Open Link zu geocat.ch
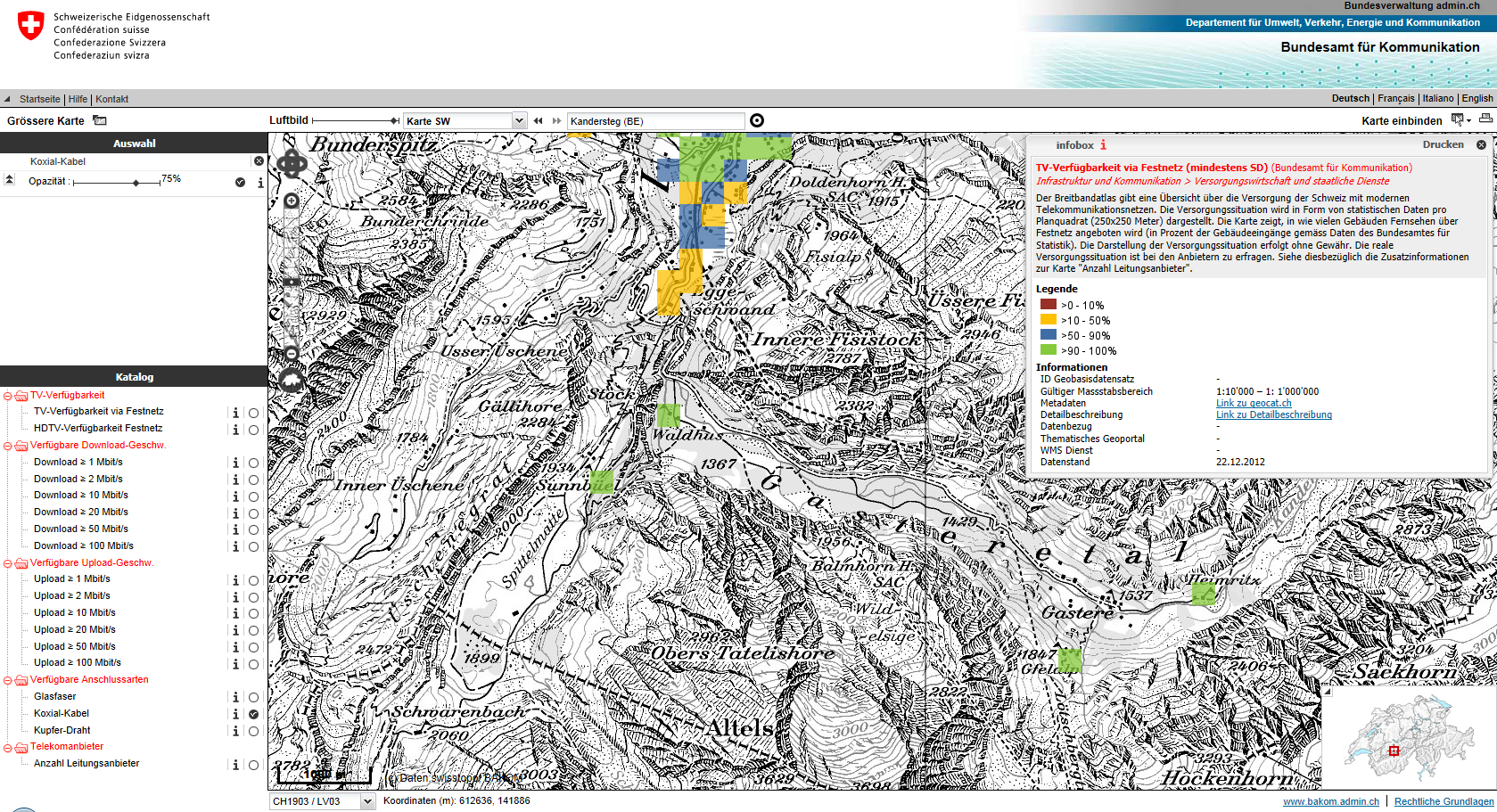The width and height of the screenshot is (1497, 812). [1254, 403]
